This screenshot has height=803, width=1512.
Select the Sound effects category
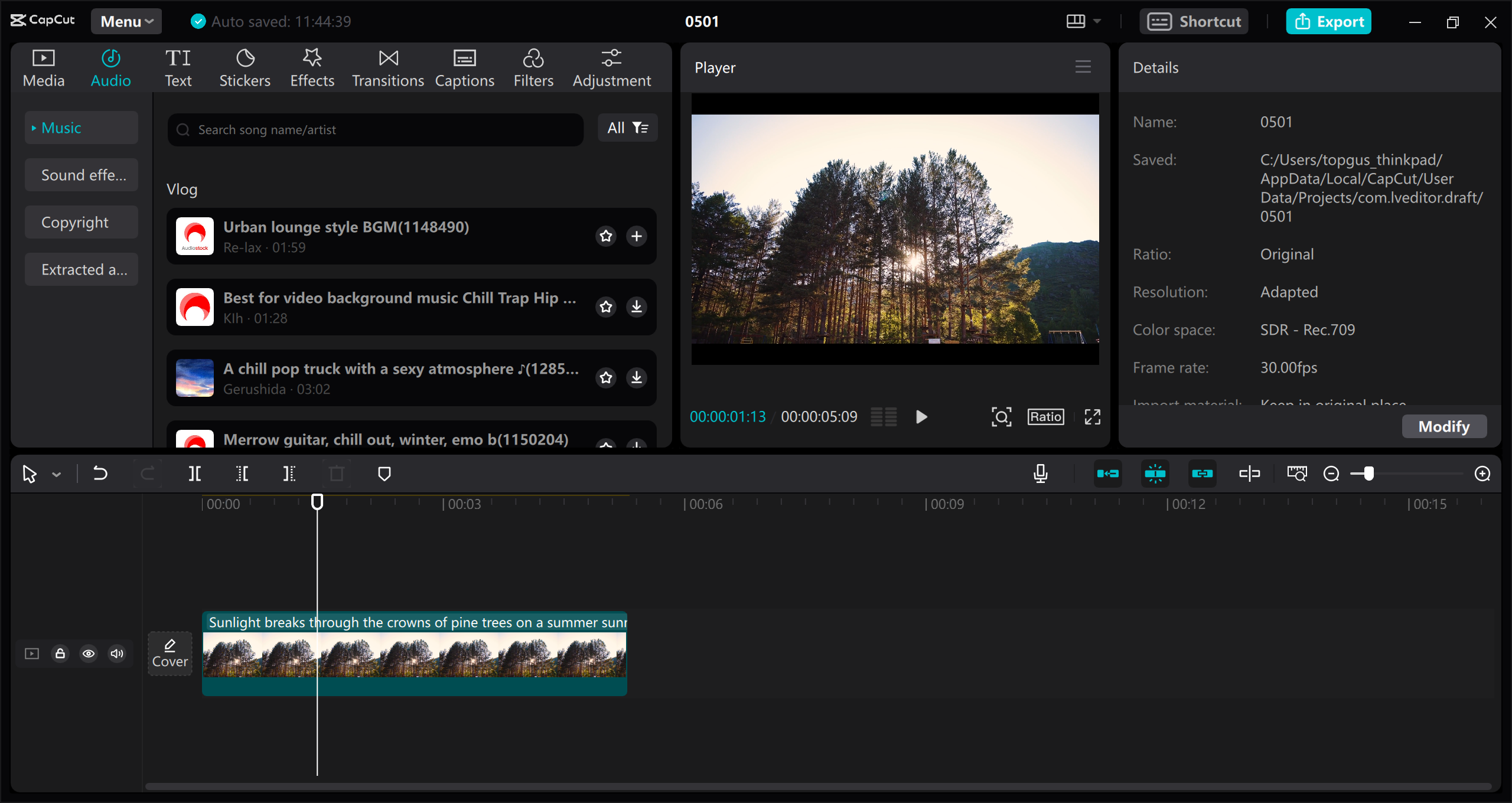(x=81, y=175)
